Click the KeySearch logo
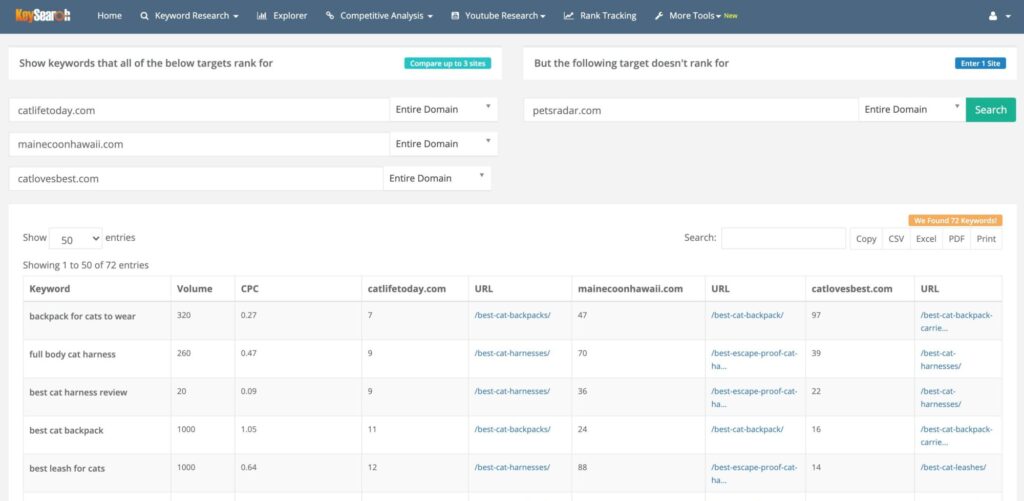 pos(43,16)
